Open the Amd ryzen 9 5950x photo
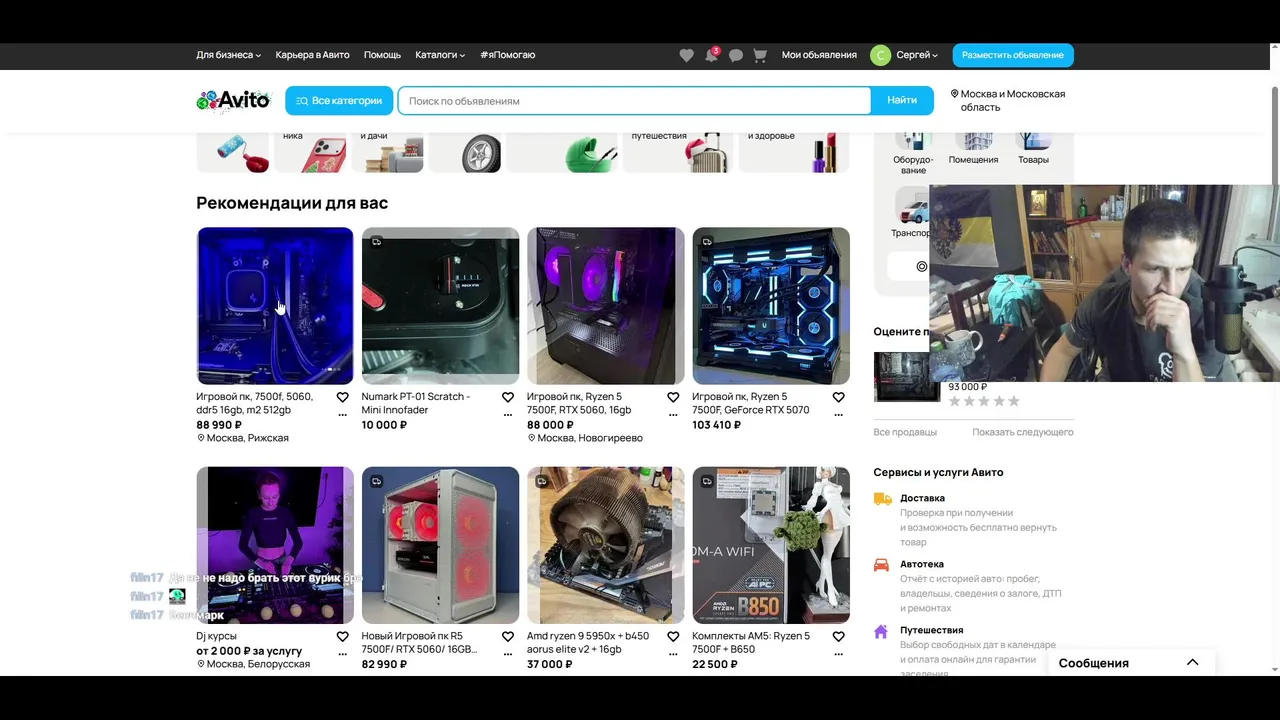This screenshot has width=1280, height=720. [x=606, y=545]
